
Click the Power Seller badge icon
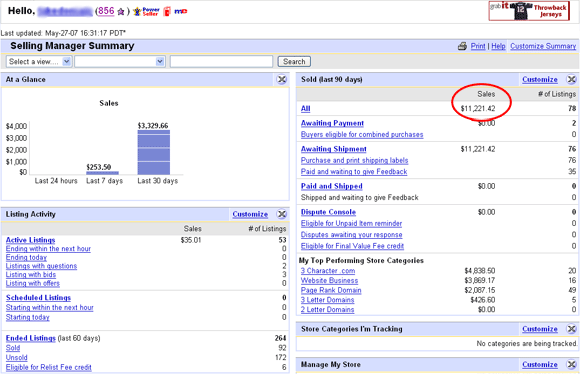point(146,11)
